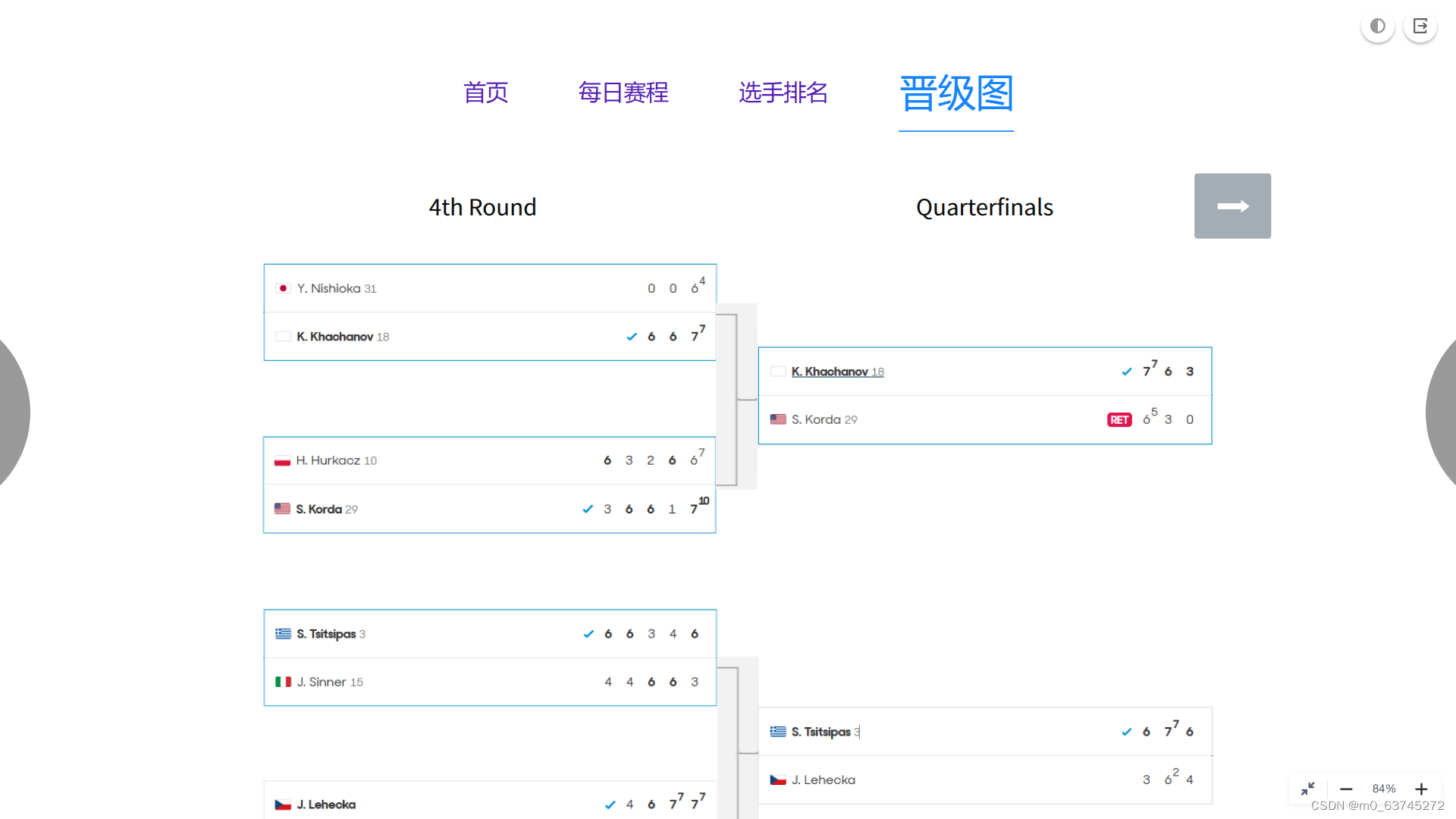Open the K. Khachanov 18 quarterfinal link
Image resolution: width=1456 pixels, height=819 pixels.
tap(837, 372)
